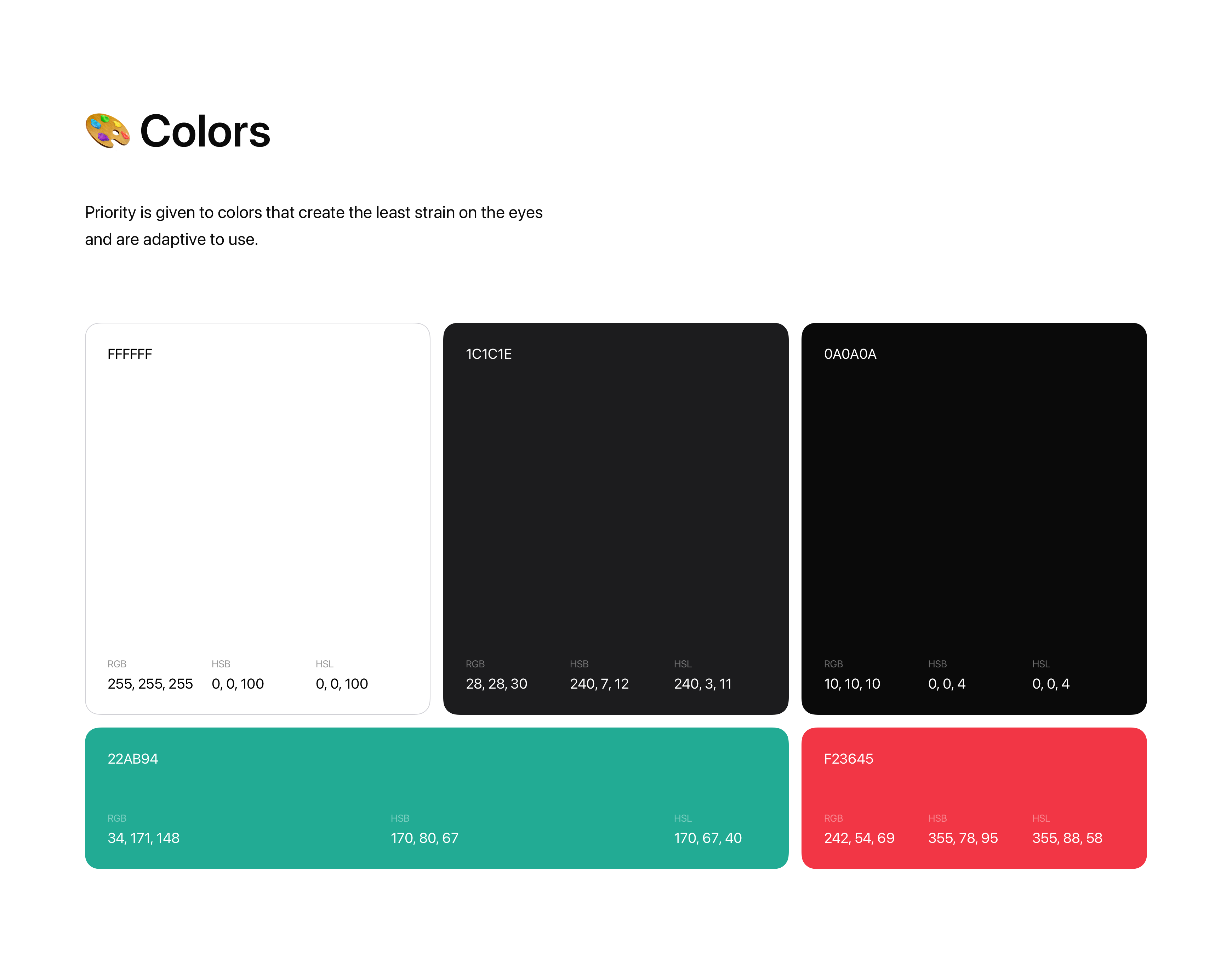Click HSB value 355, 78, 95
The width and height of the screenshot is (1232, 954).
tap(963, 838)
